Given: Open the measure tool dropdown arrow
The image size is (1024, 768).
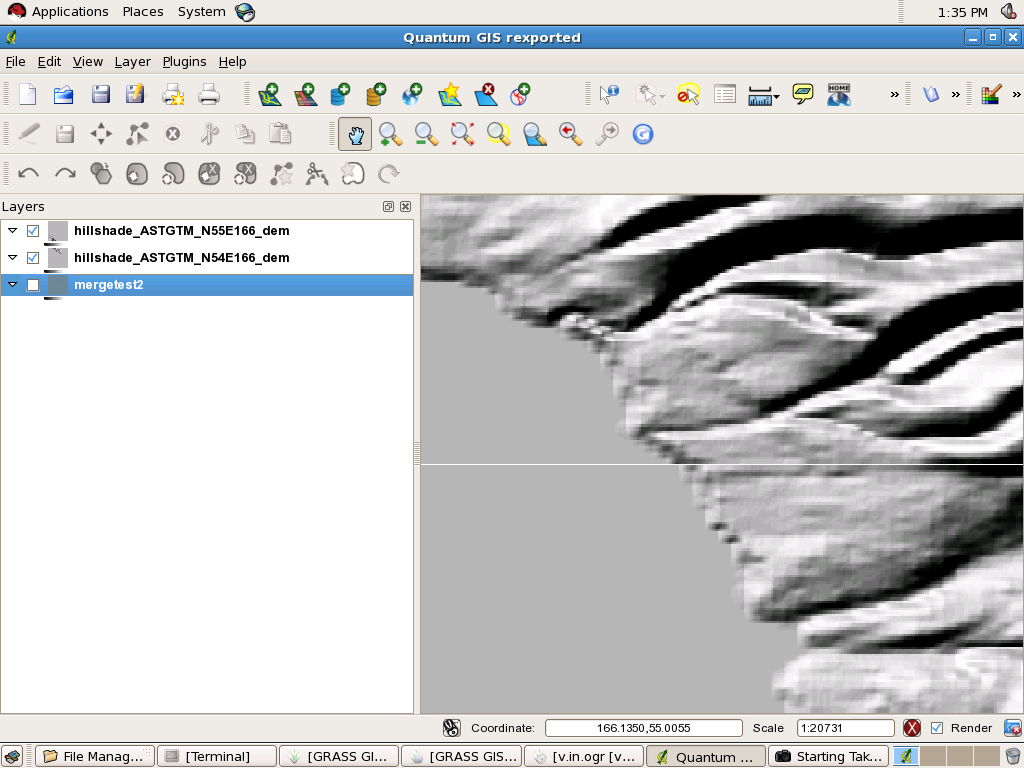Looking at the screenshot, I should pyautogui.click(x=776, y=97).
